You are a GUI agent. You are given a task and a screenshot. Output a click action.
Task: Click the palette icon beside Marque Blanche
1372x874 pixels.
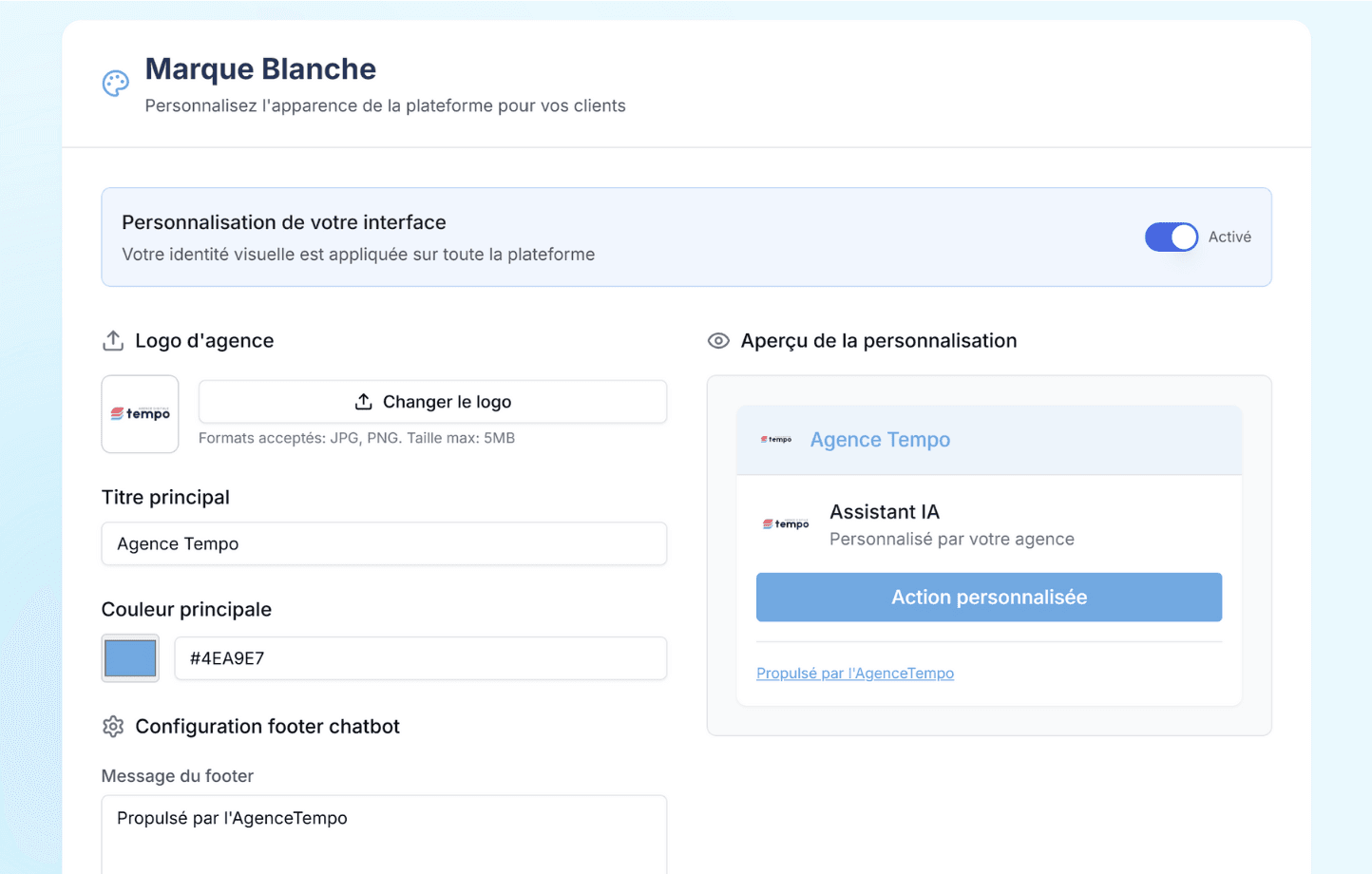[x=115, y=83]
